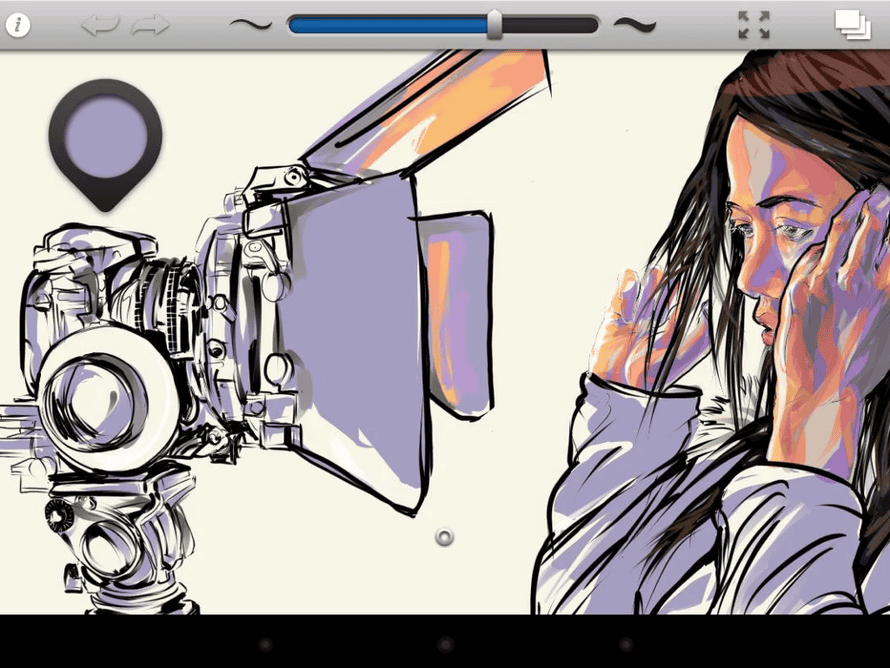Click the brush size slider handle
890x668 pixels.
point(494,25)
